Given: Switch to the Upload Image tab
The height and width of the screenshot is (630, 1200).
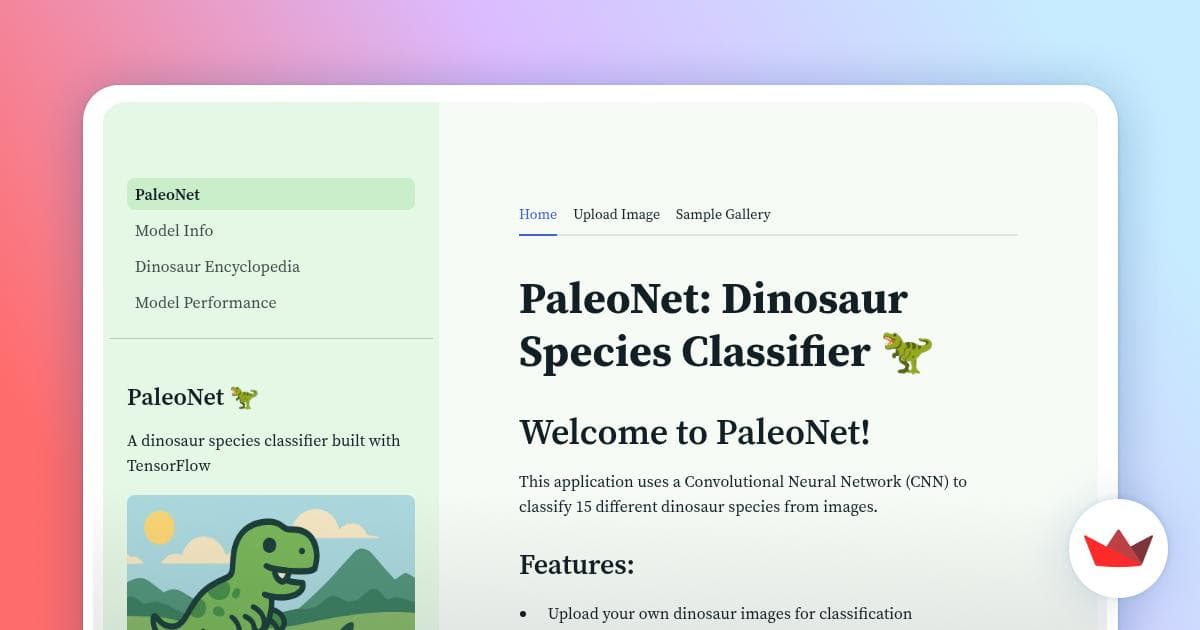Looking at the screenshot, I should coord(616,214).
